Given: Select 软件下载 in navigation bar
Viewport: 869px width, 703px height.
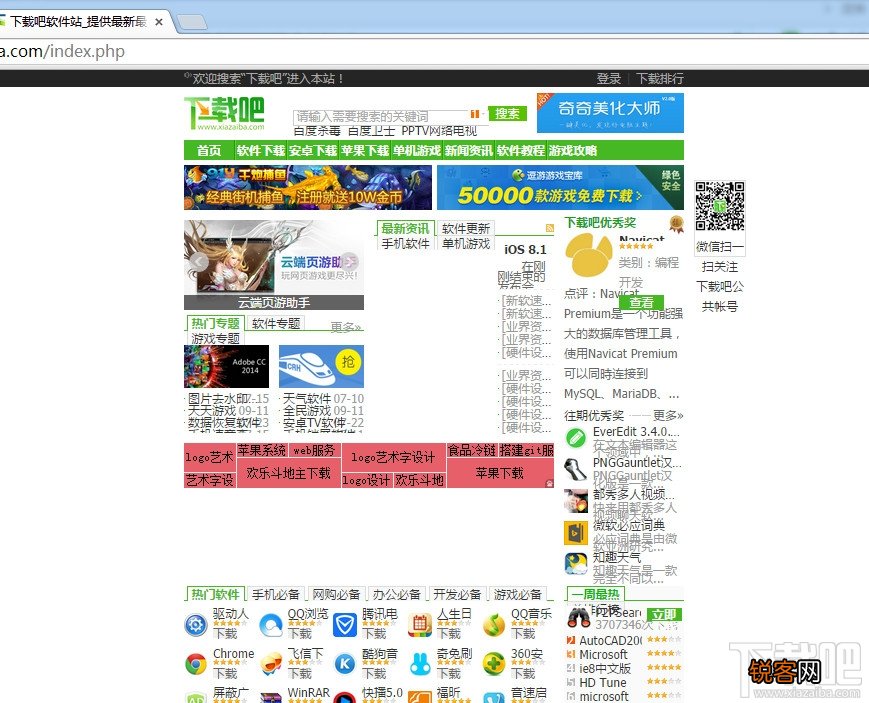Looking at the screenshot, I should pyautogui.click(x=260, y=150).
